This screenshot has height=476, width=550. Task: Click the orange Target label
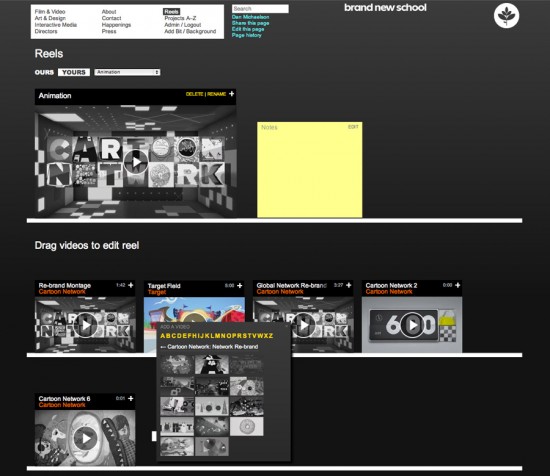[x=157, y=292]
